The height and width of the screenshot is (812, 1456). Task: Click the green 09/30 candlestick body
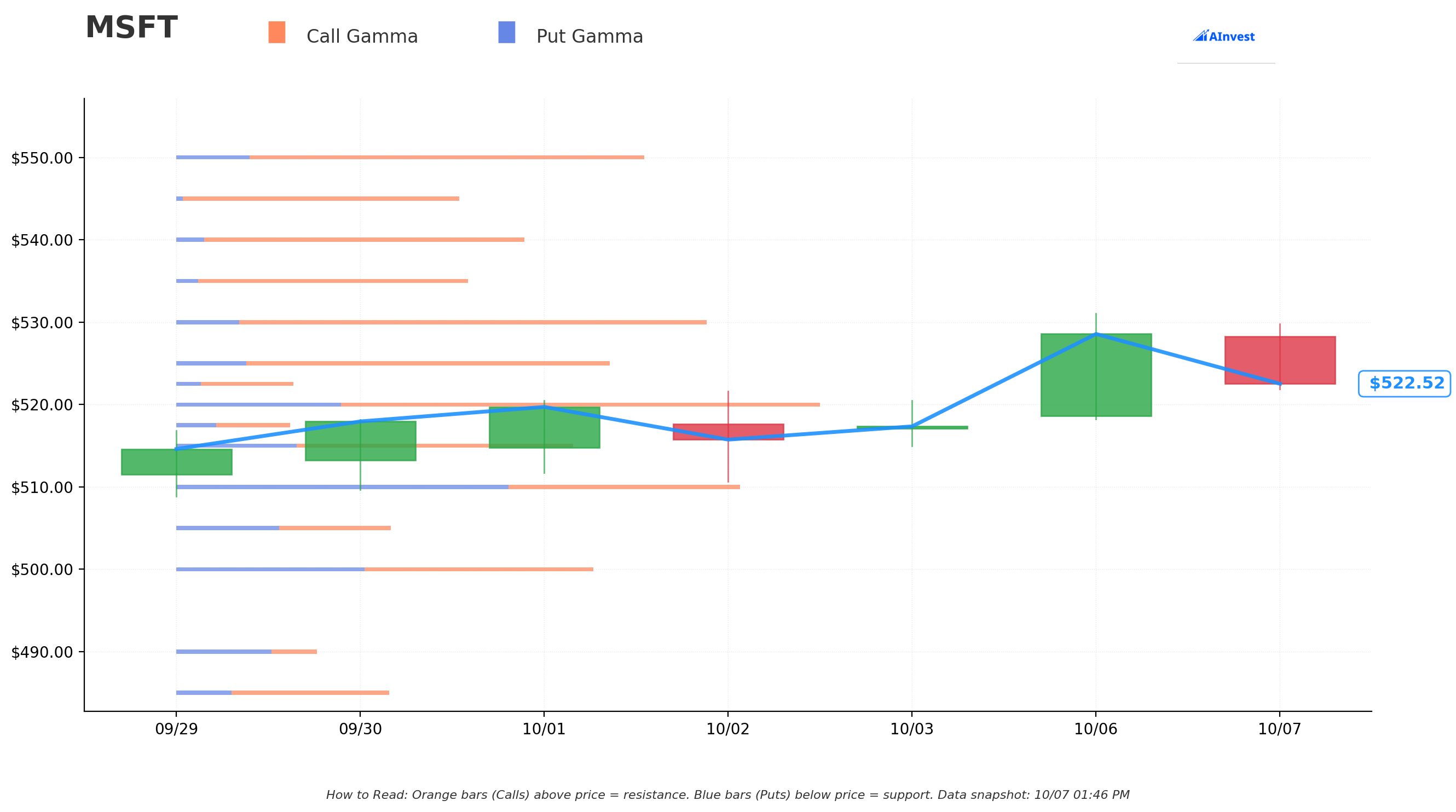pyautogui.click(x=361, y=441)
